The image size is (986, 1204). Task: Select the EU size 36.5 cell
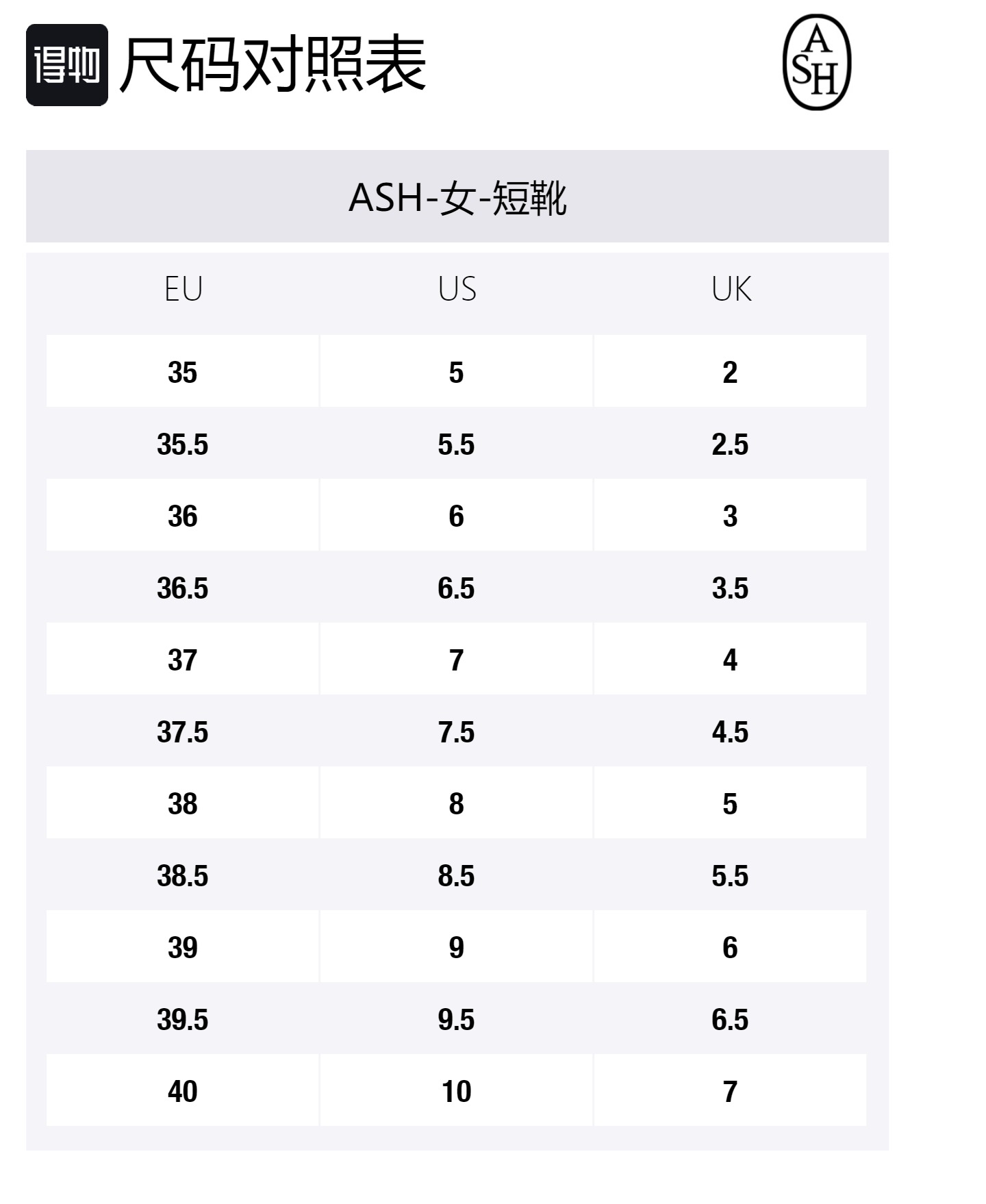tap(183, 588)
